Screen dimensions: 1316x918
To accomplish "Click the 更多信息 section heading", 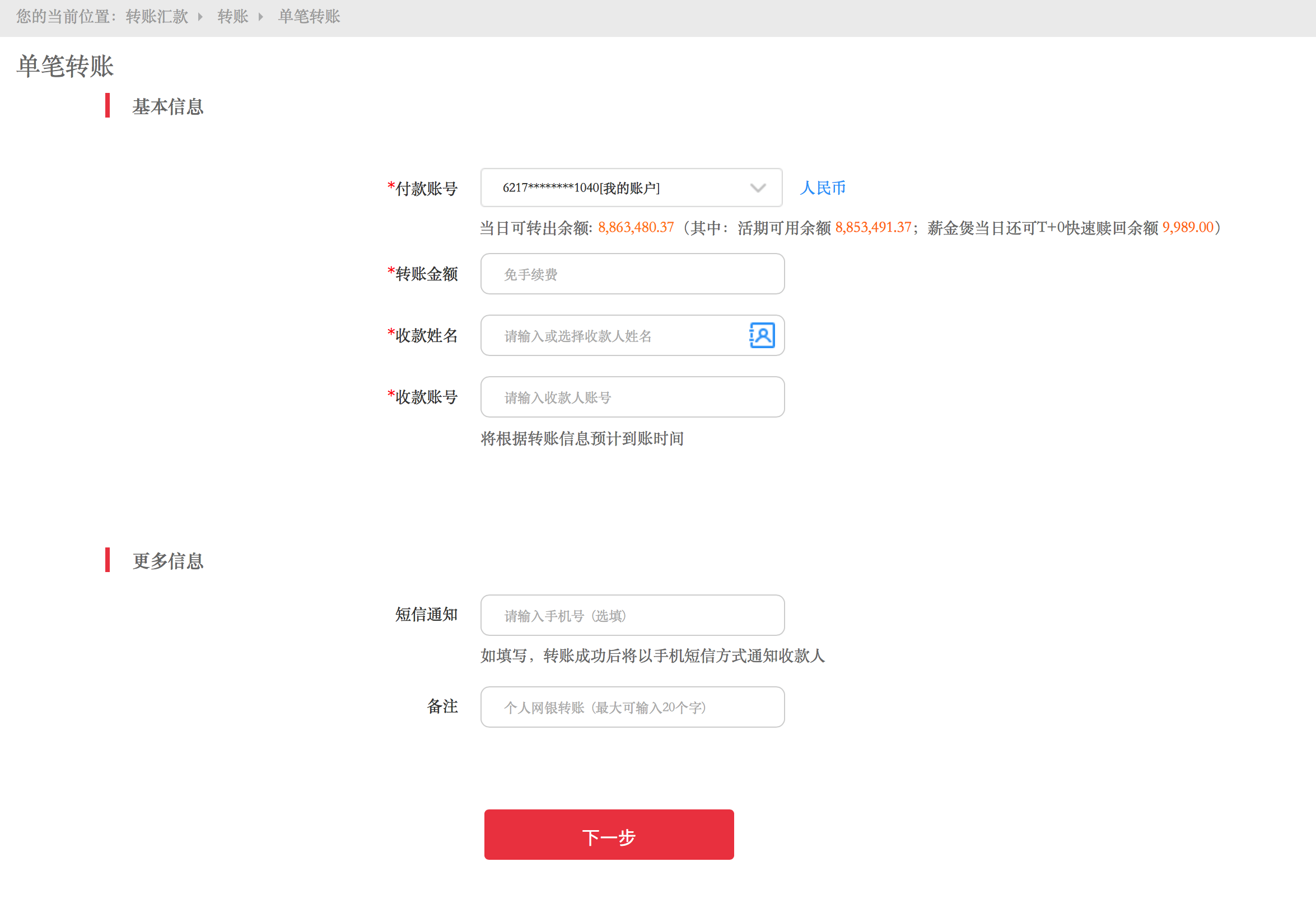I will (x=168, y=561).
